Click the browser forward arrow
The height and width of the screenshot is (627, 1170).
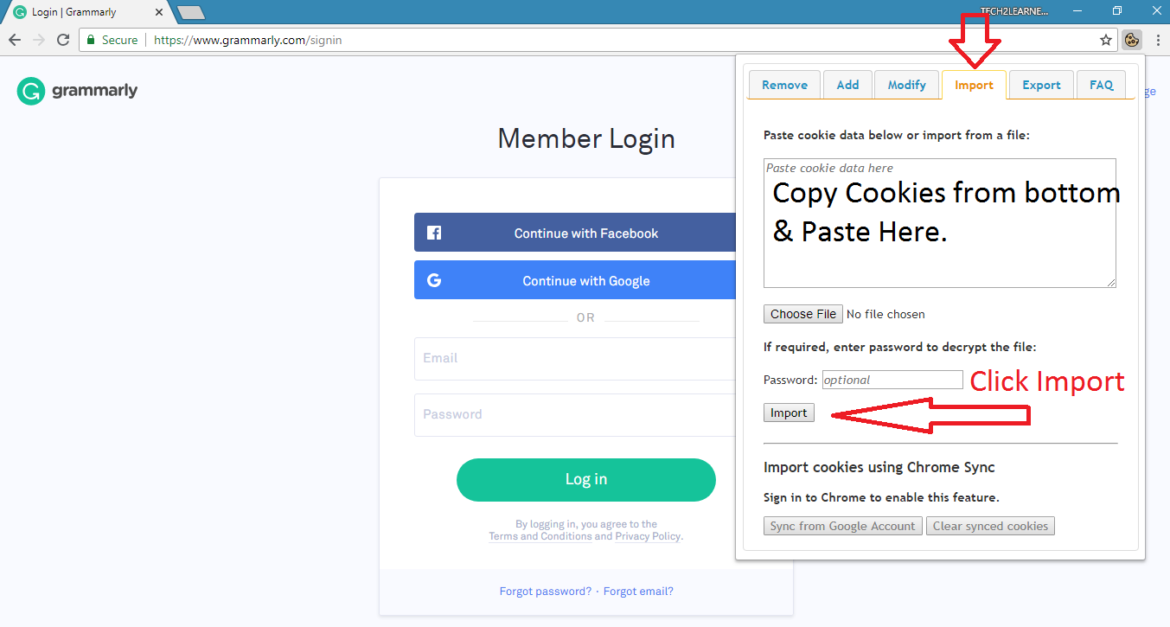click(x=39, y=40)
